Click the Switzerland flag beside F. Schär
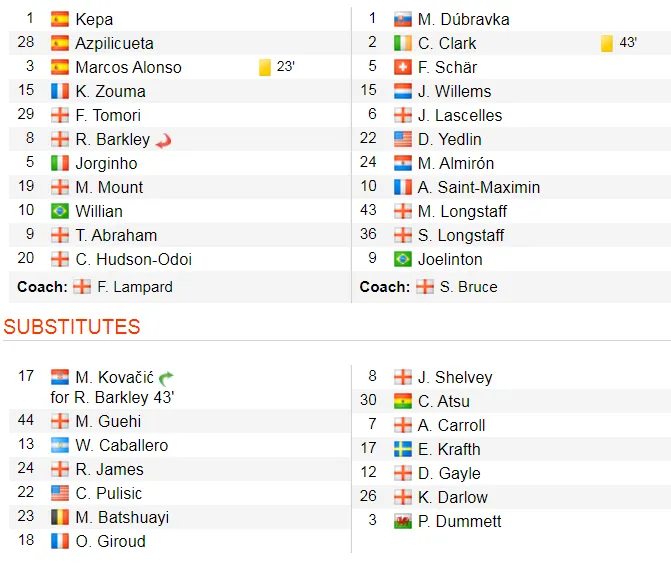Viewport: 671px width, 570px height. [403, 67]
